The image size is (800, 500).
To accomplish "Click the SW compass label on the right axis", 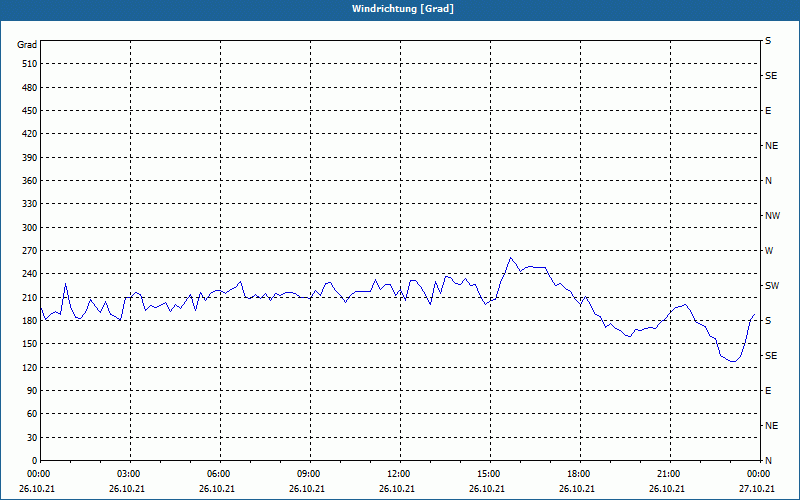I will coord(772,286).
